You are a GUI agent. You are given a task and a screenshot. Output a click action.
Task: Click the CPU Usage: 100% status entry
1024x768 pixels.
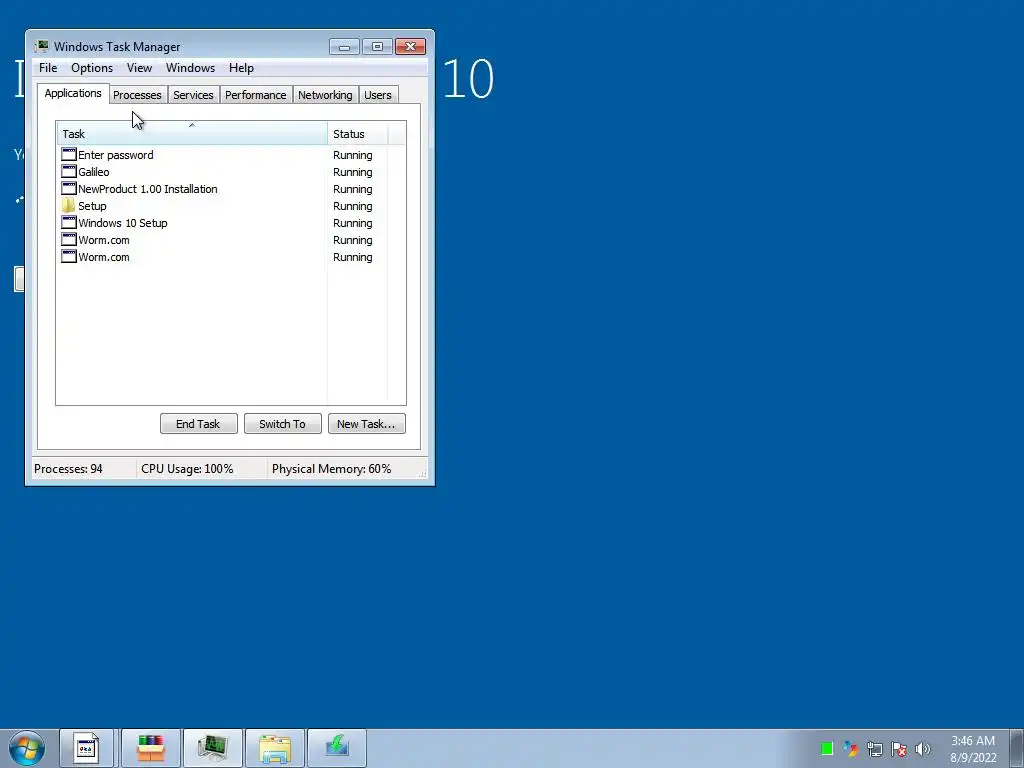point(187,469)
